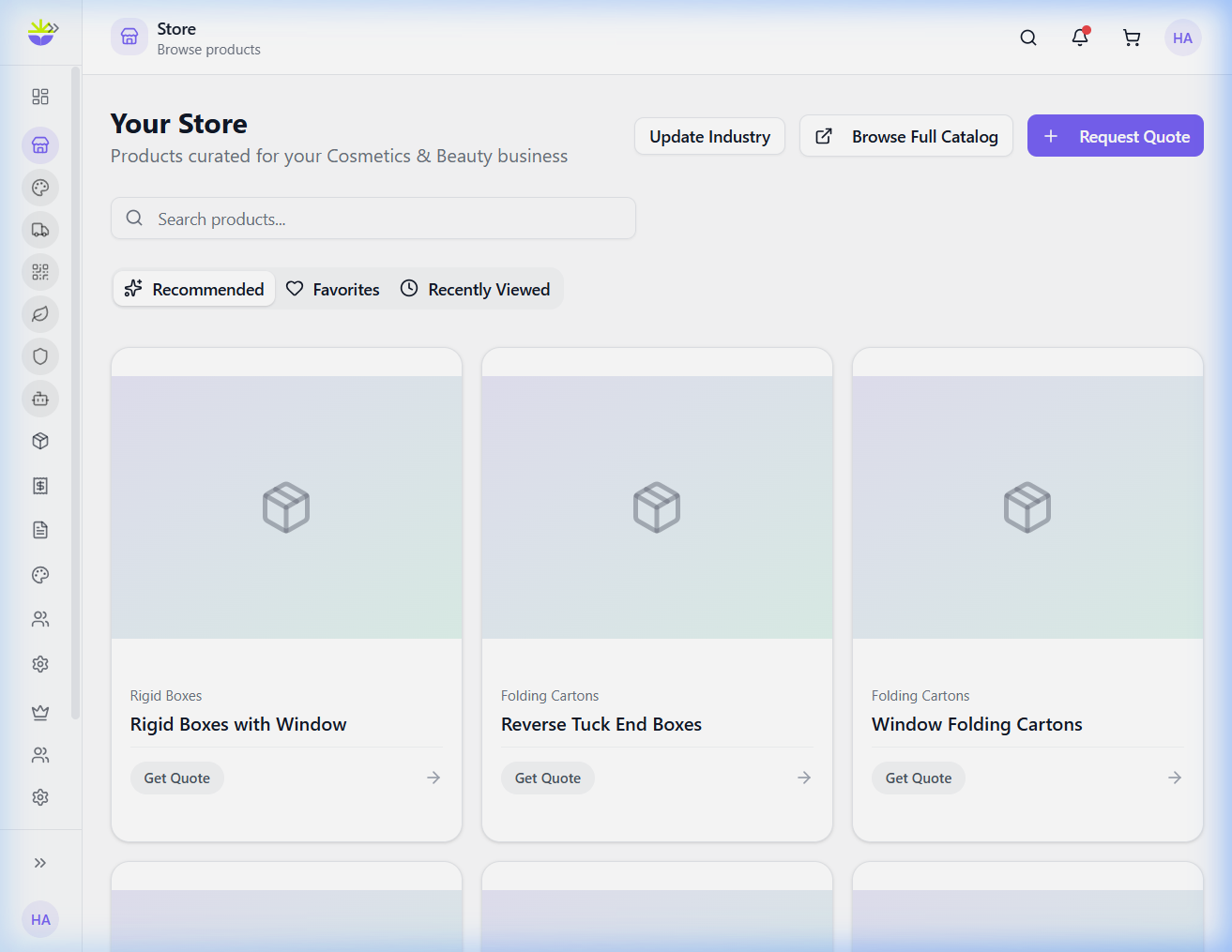The height and width of the screenshot is (952, 1232).
Task: Open the circled palette icon below Store
Action: point(40,188)
